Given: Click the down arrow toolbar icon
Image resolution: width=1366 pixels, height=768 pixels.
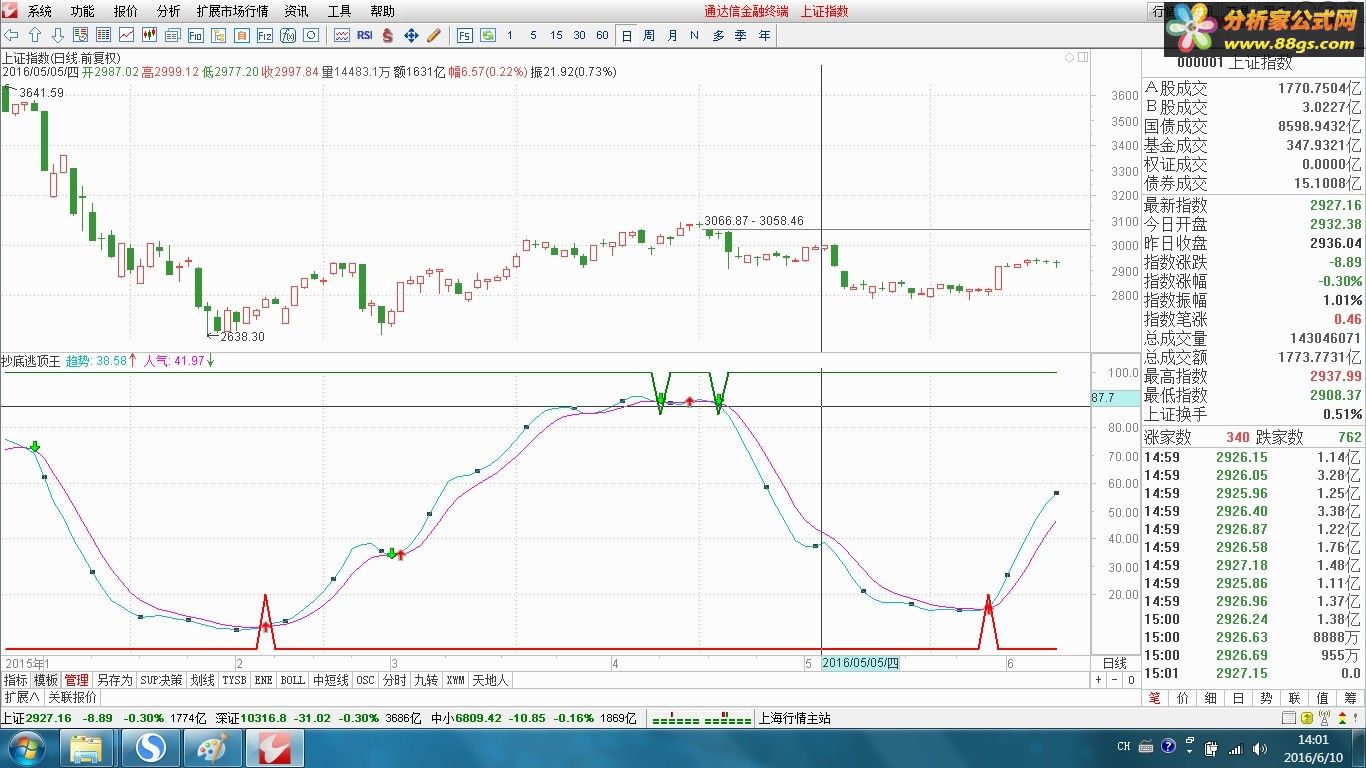Looking at the screenshot, I should coord(58,35).
